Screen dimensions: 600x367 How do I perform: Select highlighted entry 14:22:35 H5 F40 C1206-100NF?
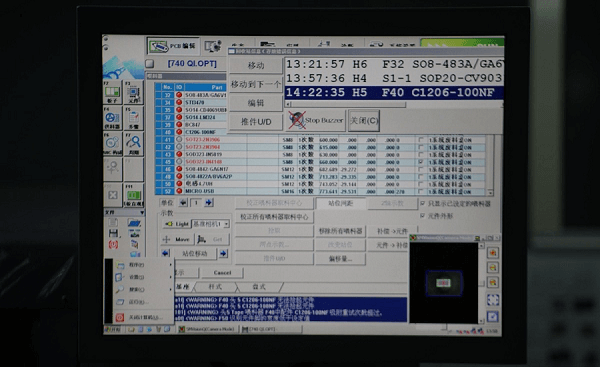pos(394,93)
